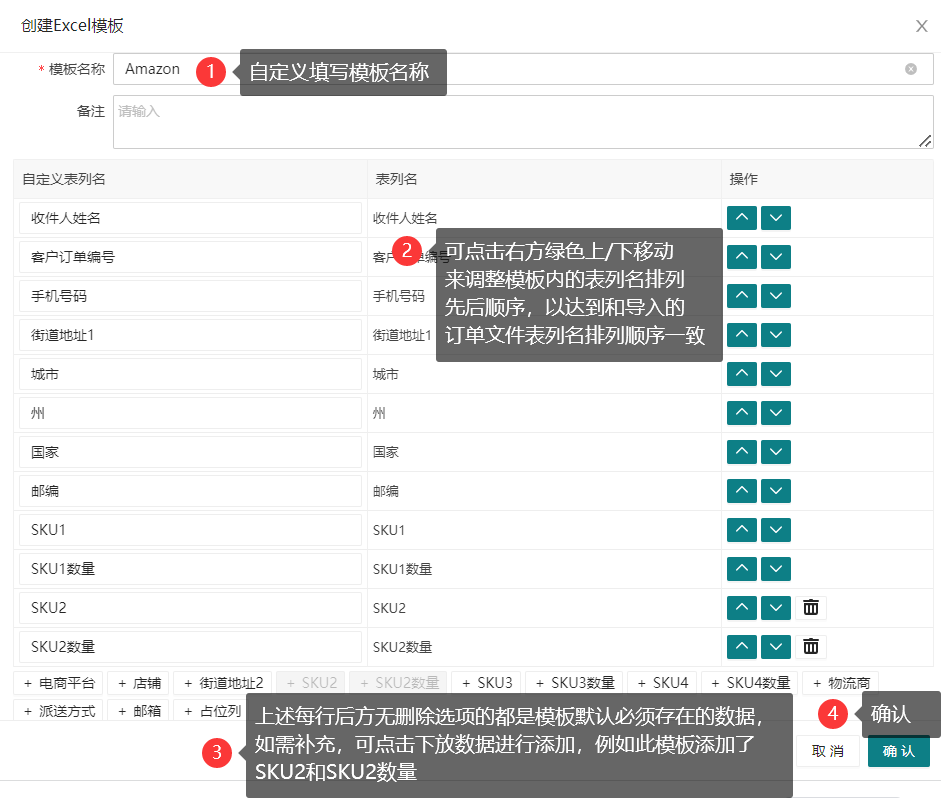The width and height of the screenshot is (941, 798).
Task: Move 客户订单编号 row up
Action: [741, 257]
